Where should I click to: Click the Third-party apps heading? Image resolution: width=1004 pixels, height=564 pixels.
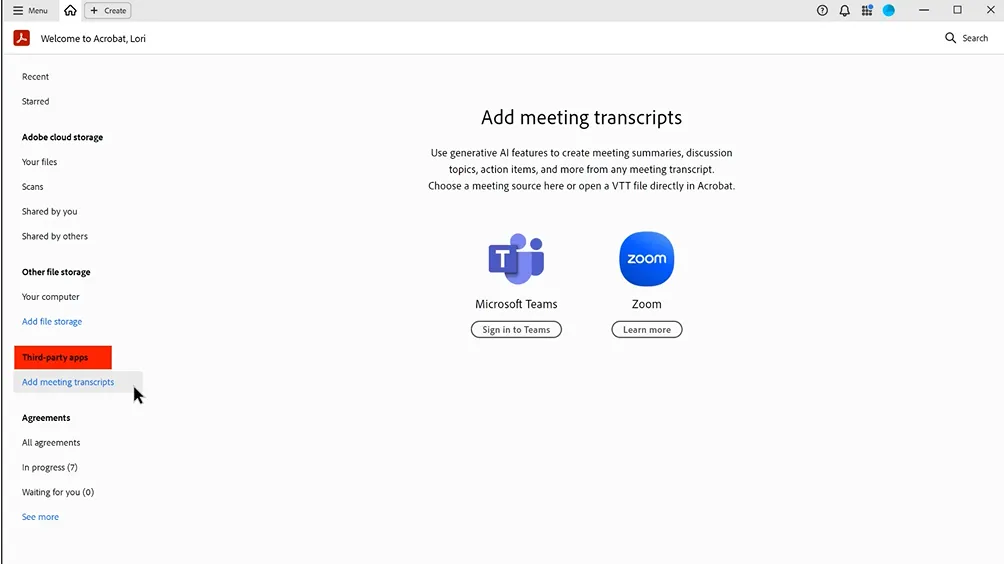pyautogui.click(x=55, y=357)
